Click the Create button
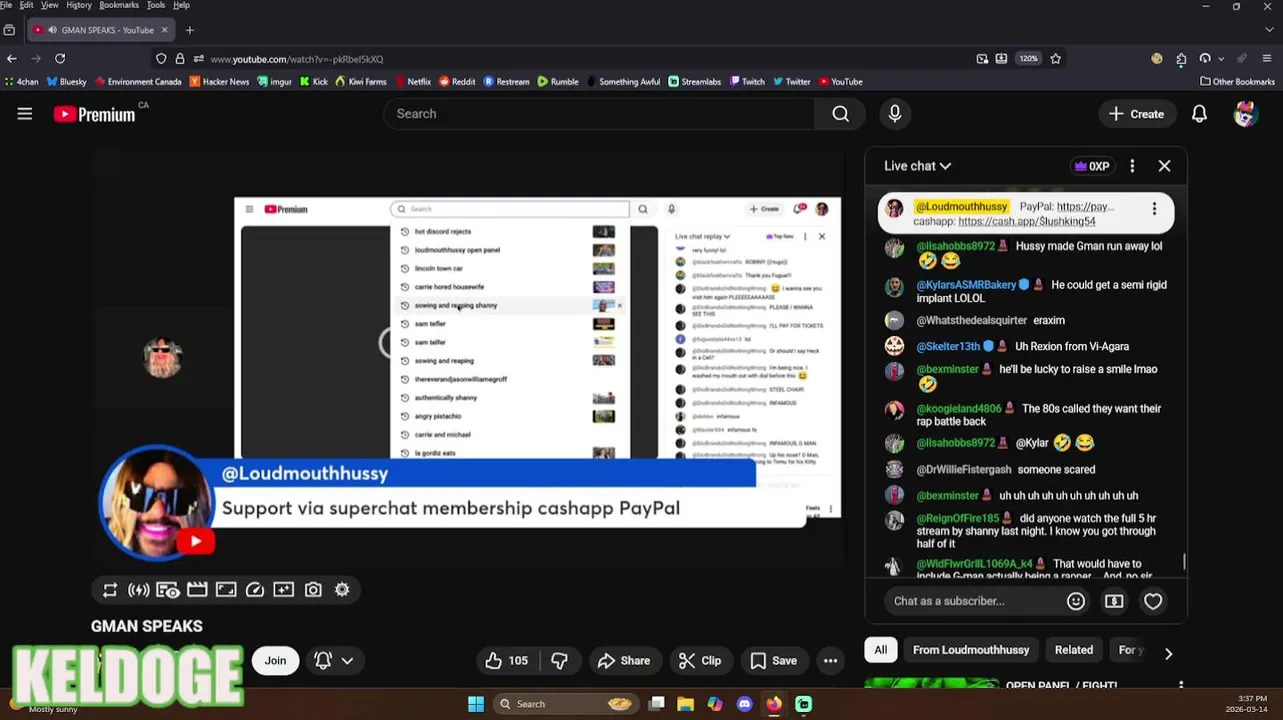 click(1136, 114)
